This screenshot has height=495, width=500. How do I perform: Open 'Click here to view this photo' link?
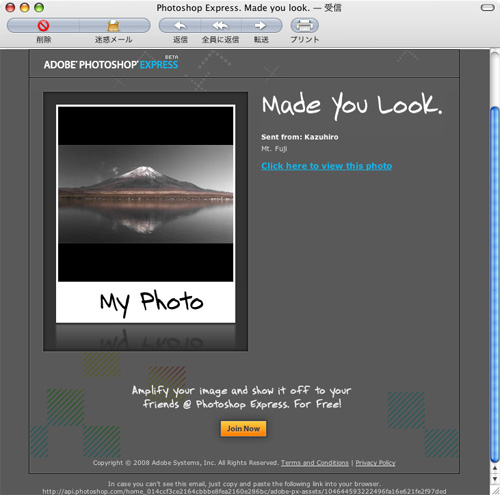point(326,166)
